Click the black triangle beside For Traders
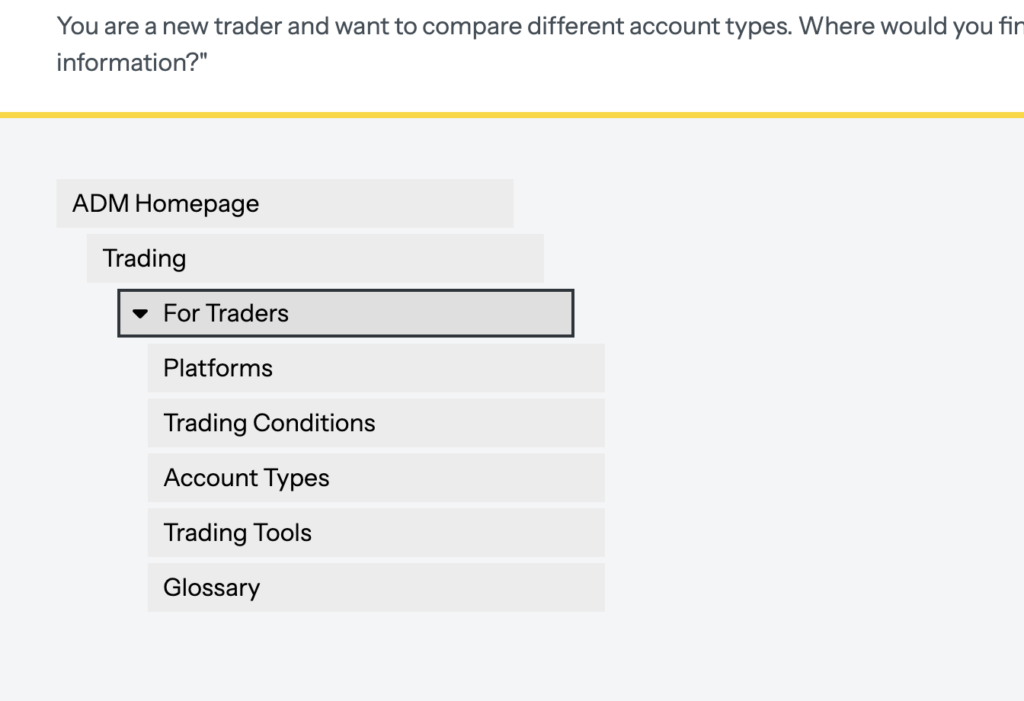 tap(140, 314)
